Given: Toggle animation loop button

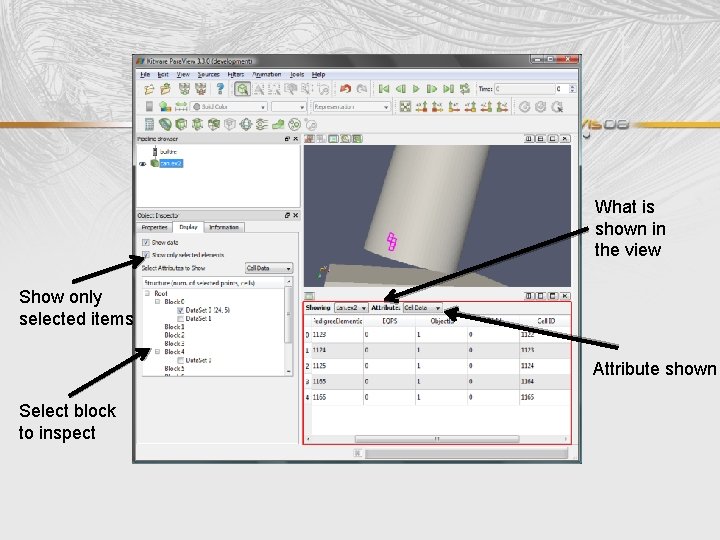Looking at the screenshot, I should tap(465, 89).
